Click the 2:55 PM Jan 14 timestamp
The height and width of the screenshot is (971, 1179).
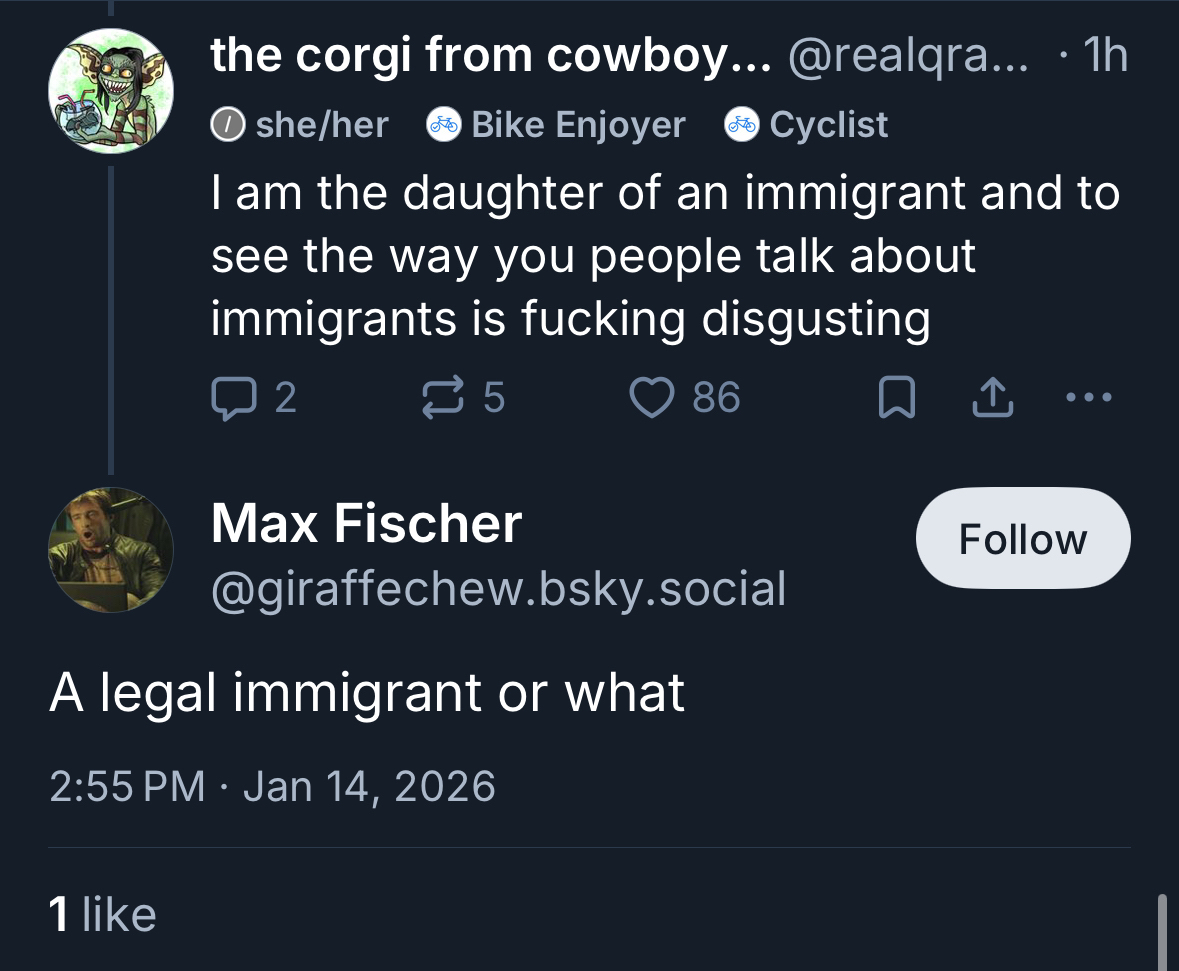tap(272, 785)
